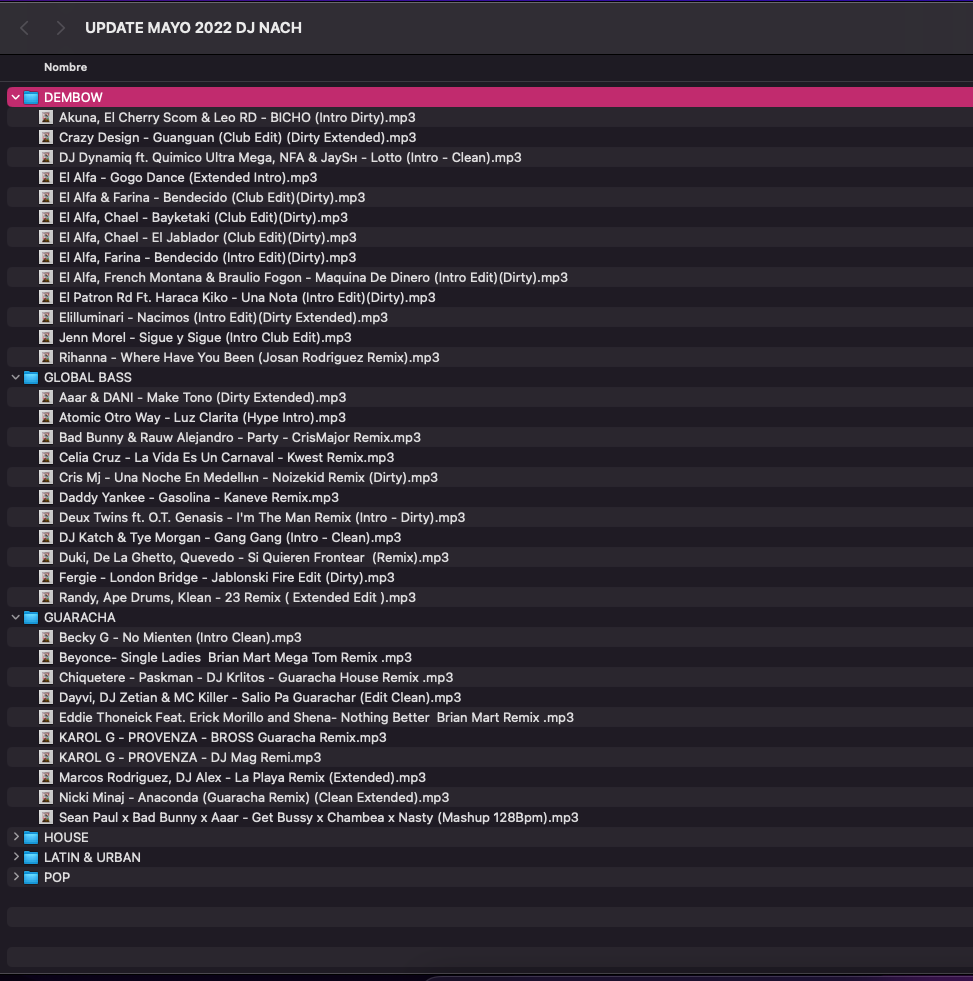Viewport: 973px width, 981px height.
Task: Sort by the Nombre column header
Action: [x=65, y=67]
